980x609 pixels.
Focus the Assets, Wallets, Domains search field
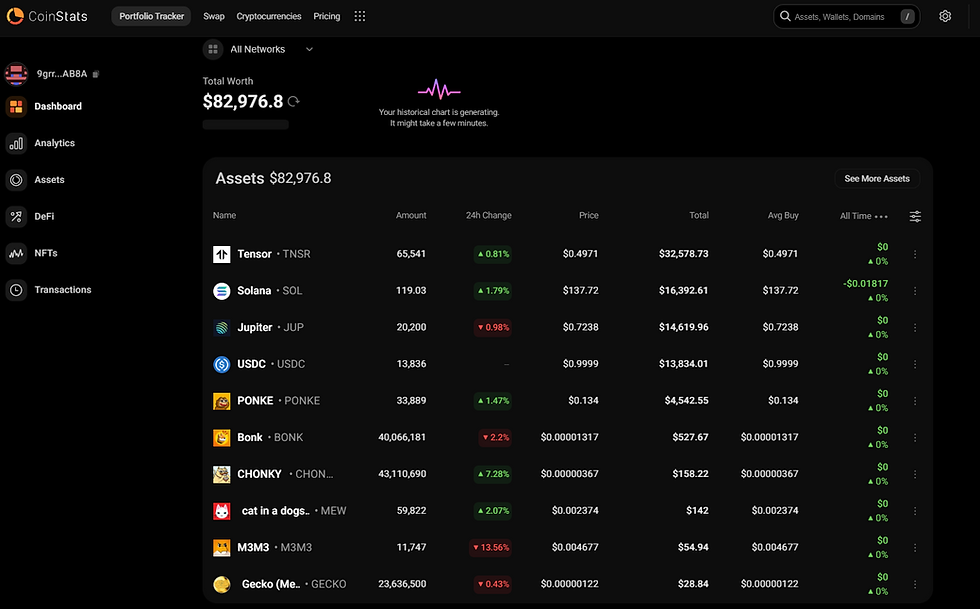(846, 17)
